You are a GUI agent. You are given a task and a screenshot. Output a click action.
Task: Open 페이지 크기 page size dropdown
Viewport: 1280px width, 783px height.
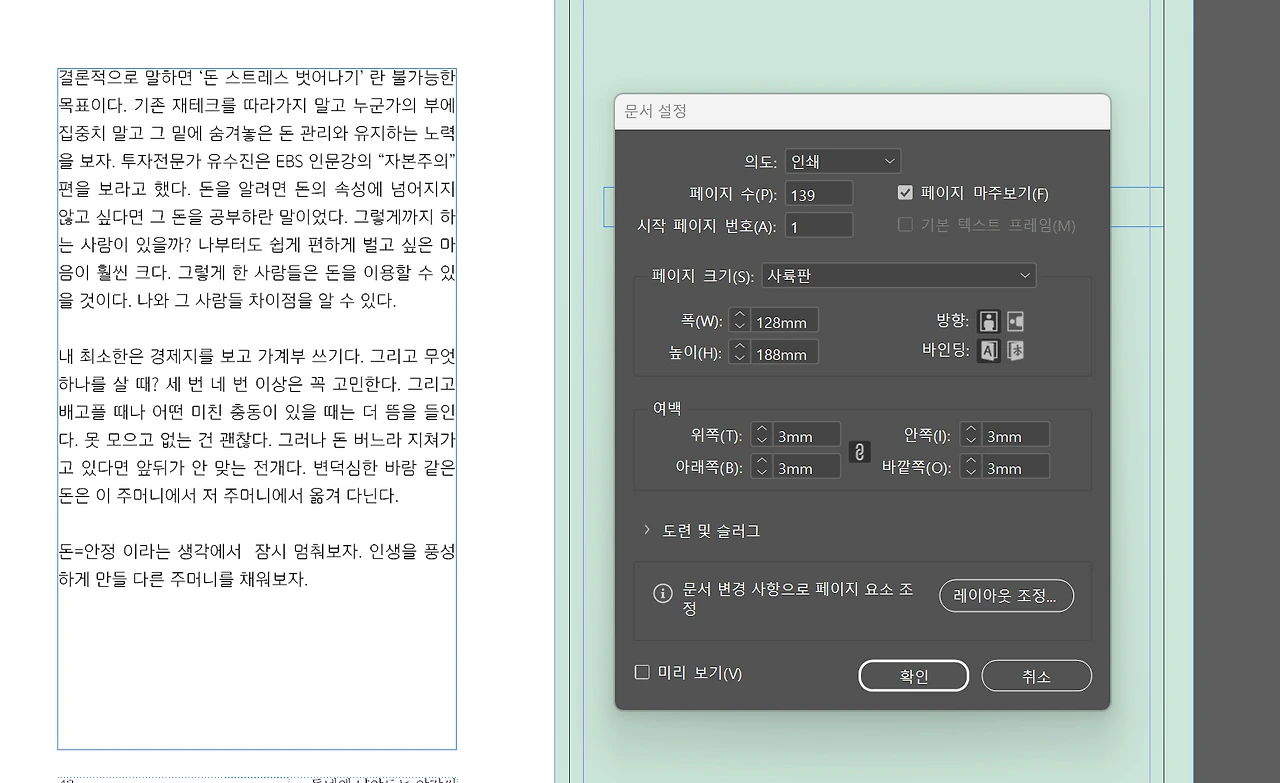(x=899, y=275)
